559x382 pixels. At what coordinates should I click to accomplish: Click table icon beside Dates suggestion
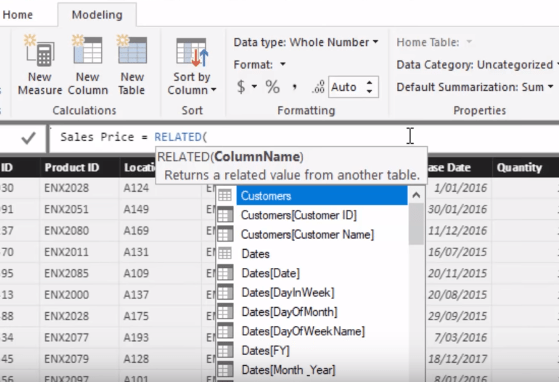225,253
